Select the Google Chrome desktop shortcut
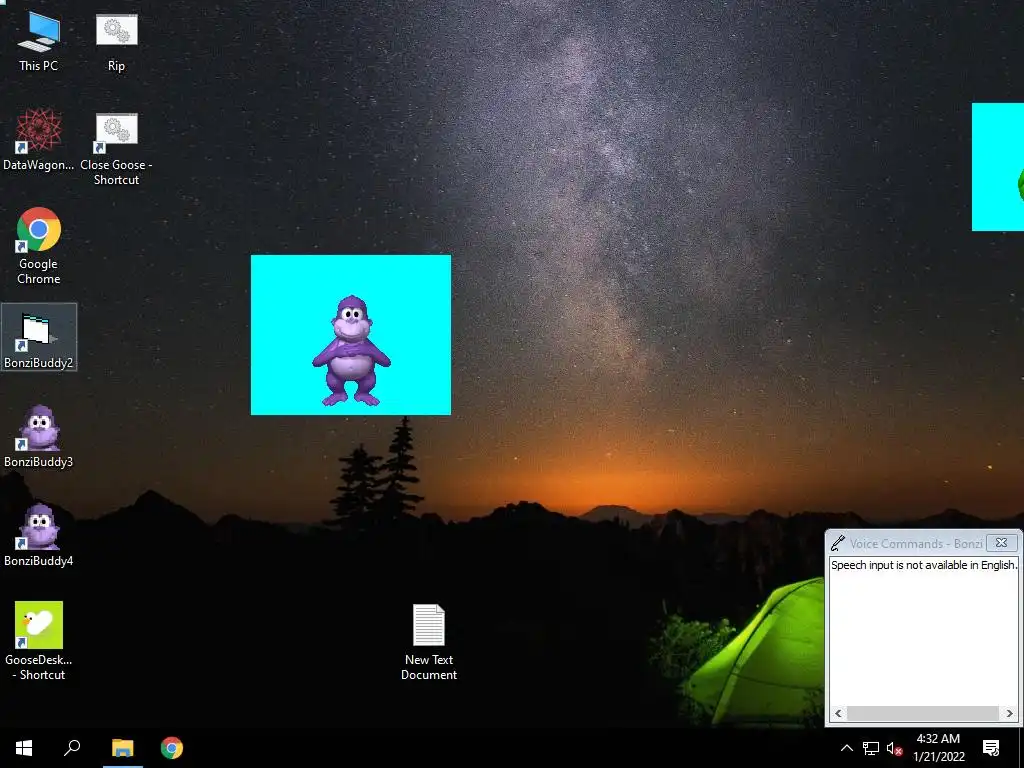The image size is (1024, 768). 39,246
